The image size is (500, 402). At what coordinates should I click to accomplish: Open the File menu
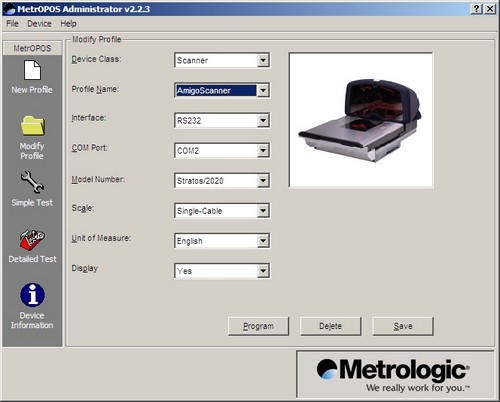coord(12,24)
